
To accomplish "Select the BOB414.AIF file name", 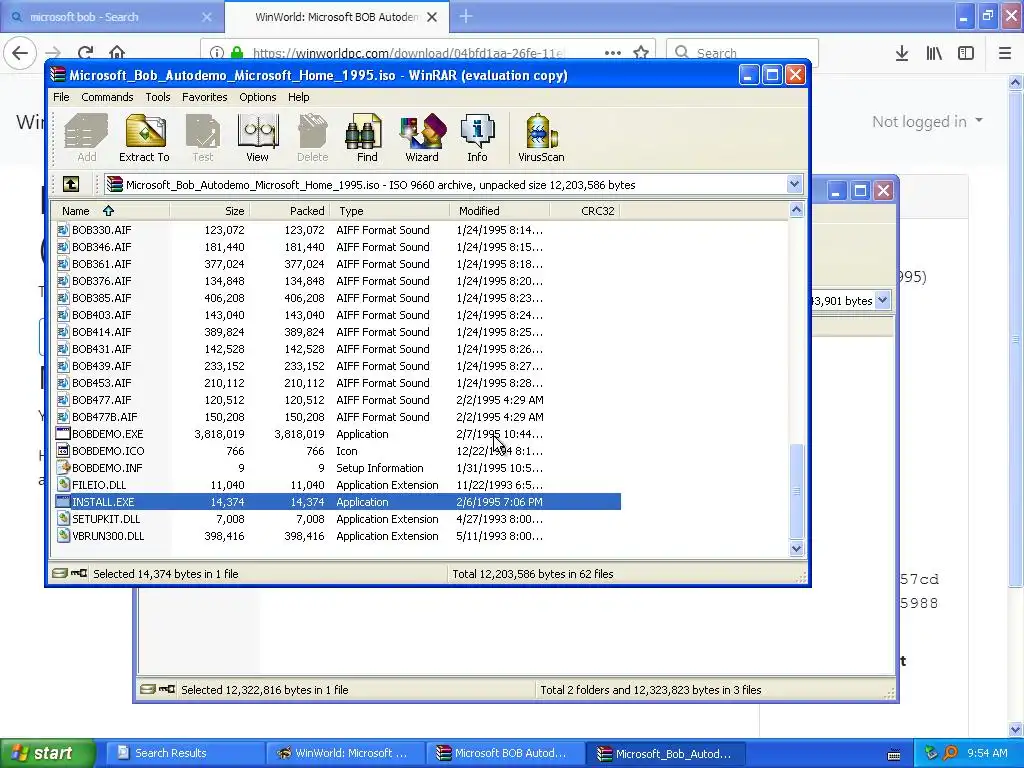I will (x=101, y=332).
